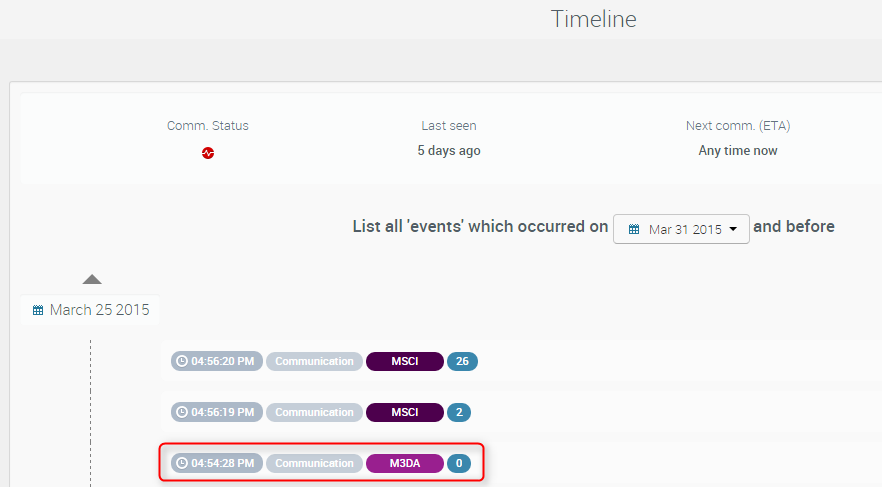
Task: Click Communication tag on the 04:54:28 PM event
Action: (314, 463)
